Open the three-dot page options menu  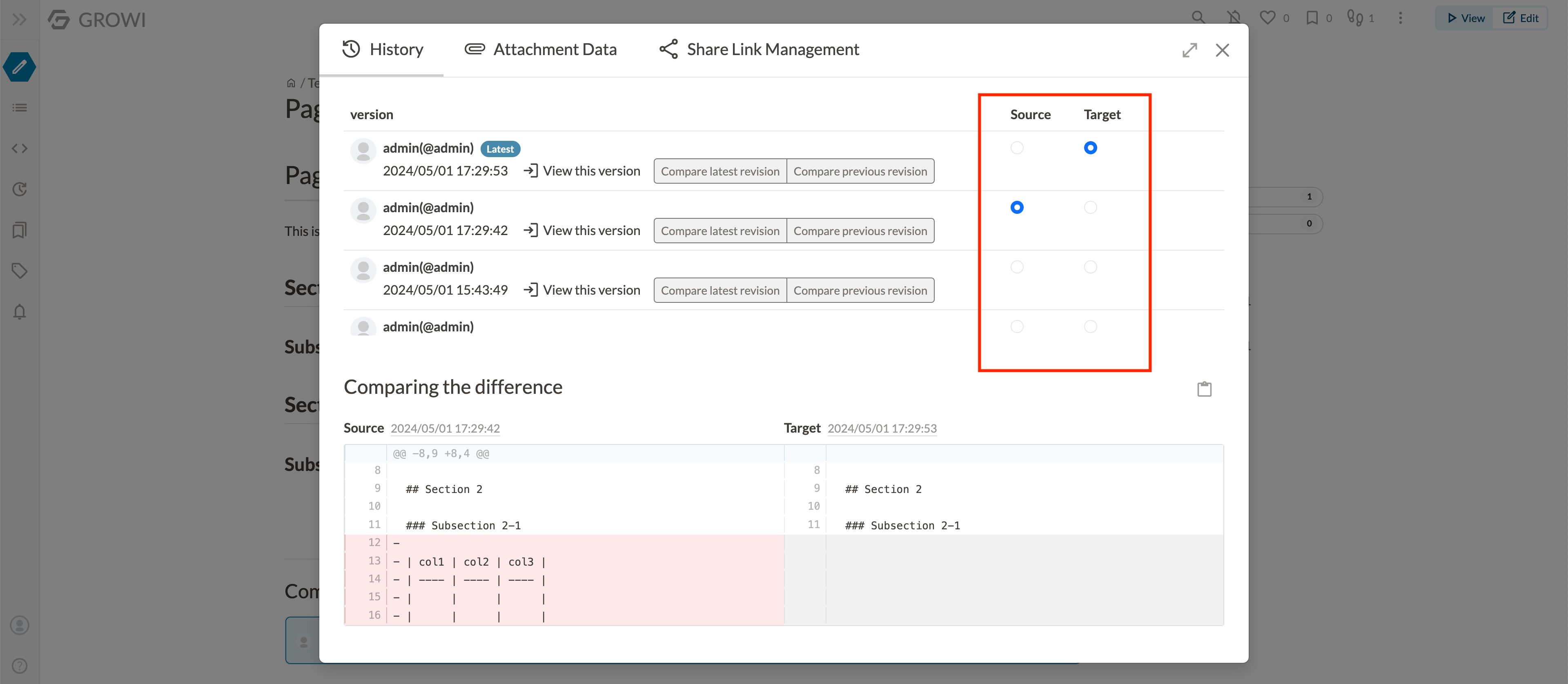pos(1400,18)
